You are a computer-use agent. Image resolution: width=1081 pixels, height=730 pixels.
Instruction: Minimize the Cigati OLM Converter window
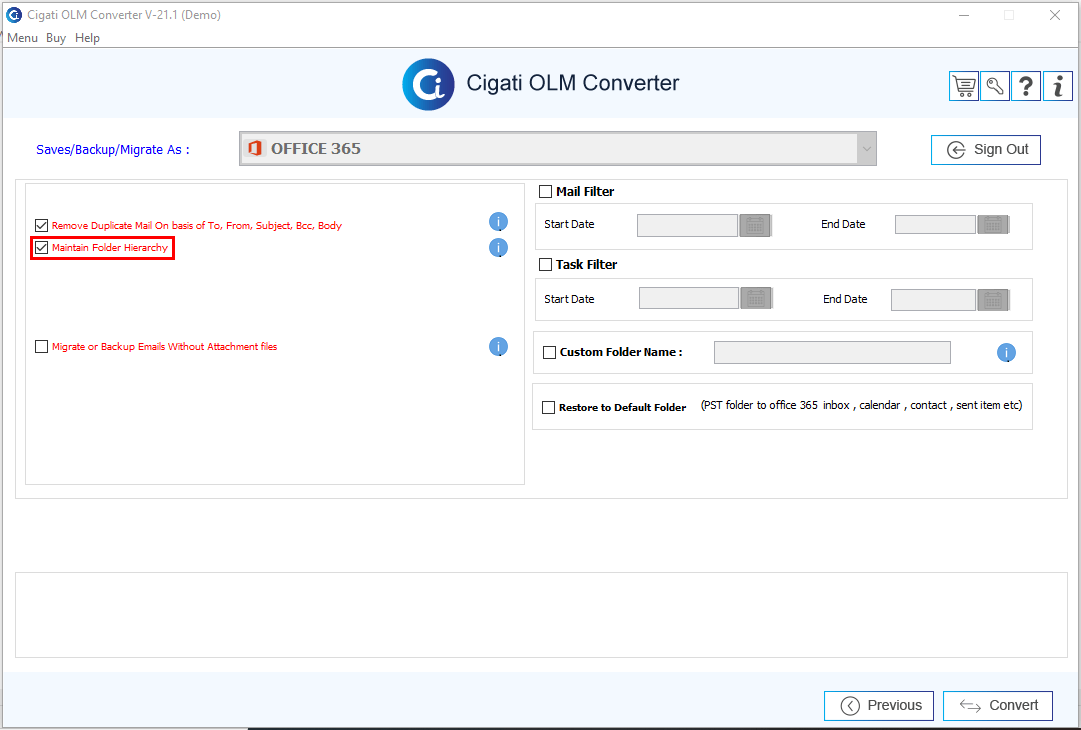point(964,15)
